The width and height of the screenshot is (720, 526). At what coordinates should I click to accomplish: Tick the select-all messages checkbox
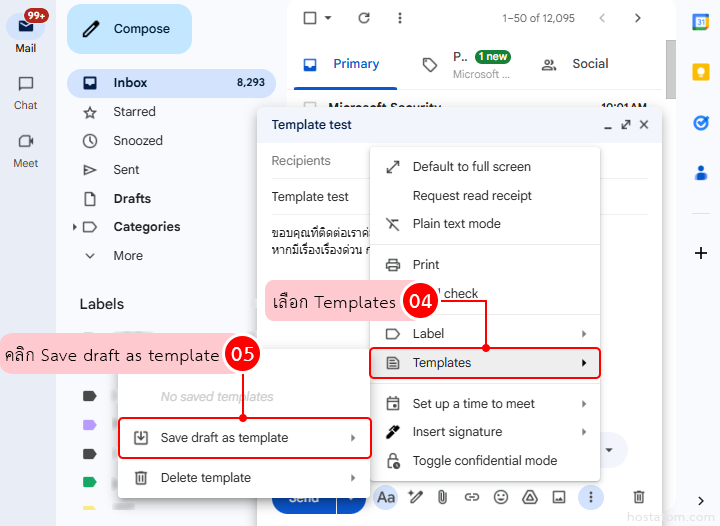point(310,18)
